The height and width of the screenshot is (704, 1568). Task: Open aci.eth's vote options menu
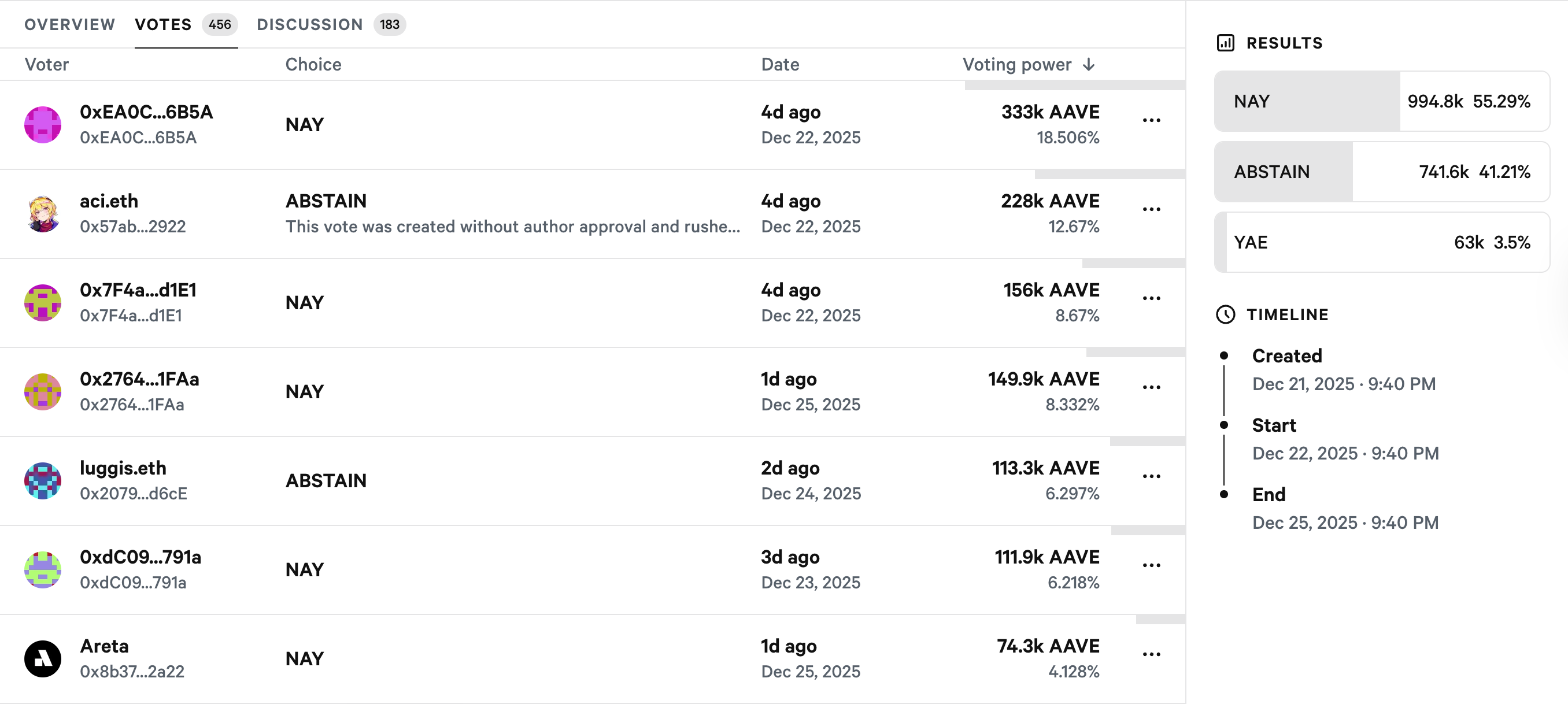(1152, 209)
